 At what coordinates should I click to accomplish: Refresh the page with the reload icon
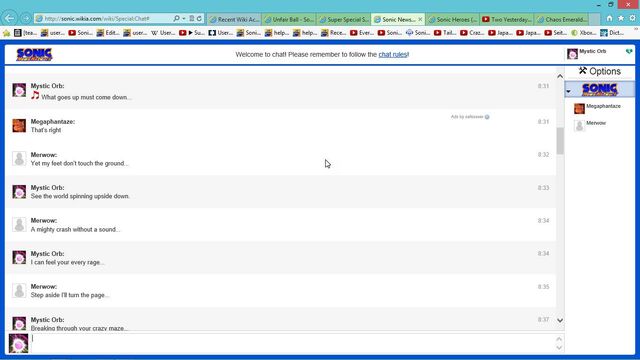point(199,18)
